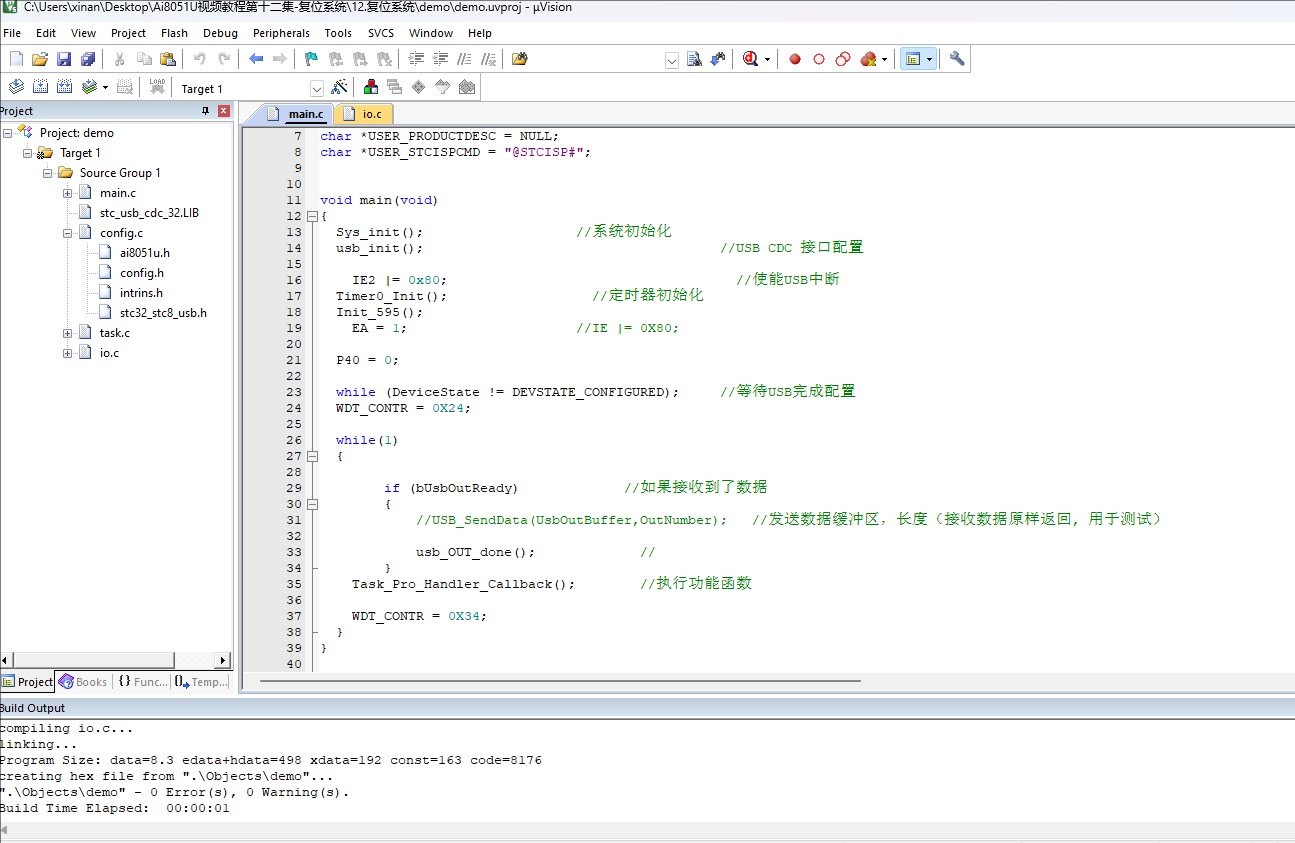The image size is (1295, 843).
Task: Click the Copy icon
Action: (x=144, y=59)
